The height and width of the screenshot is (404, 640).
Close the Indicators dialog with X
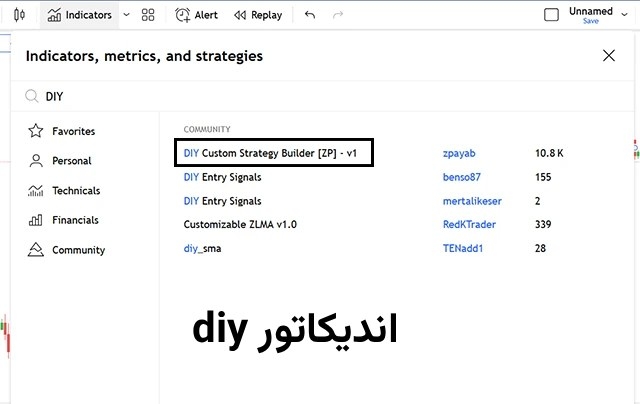pos(609,56)
